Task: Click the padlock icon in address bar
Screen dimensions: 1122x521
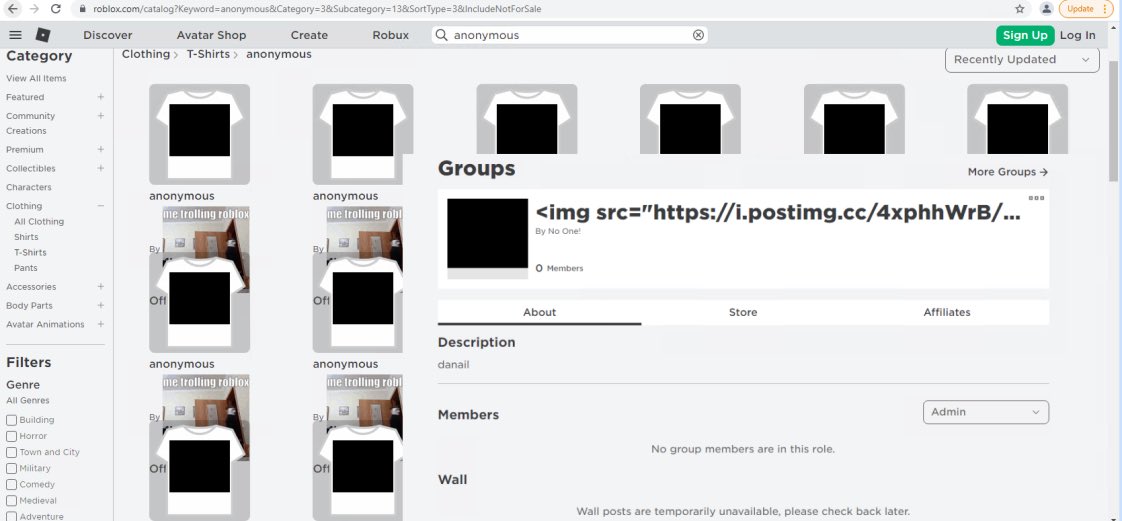Action: coord(82,9)
